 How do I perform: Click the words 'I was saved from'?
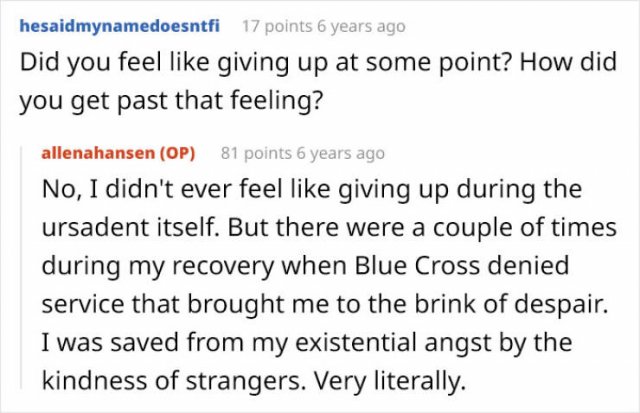[142, 342]
